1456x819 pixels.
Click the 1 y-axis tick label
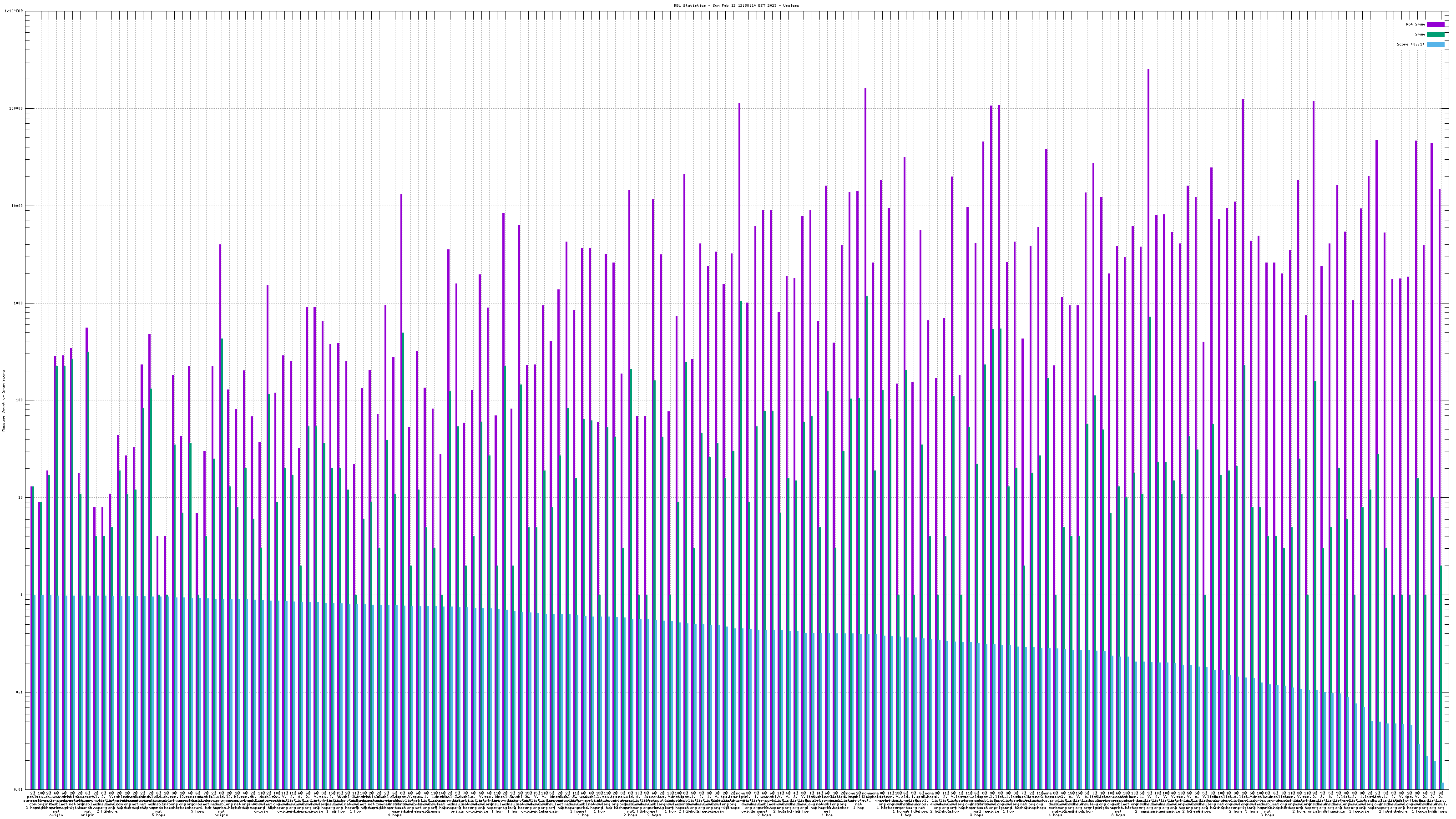(22, 595)
